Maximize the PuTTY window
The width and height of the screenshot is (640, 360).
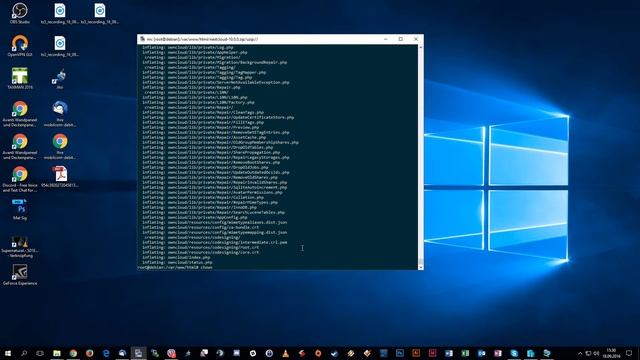401,39
